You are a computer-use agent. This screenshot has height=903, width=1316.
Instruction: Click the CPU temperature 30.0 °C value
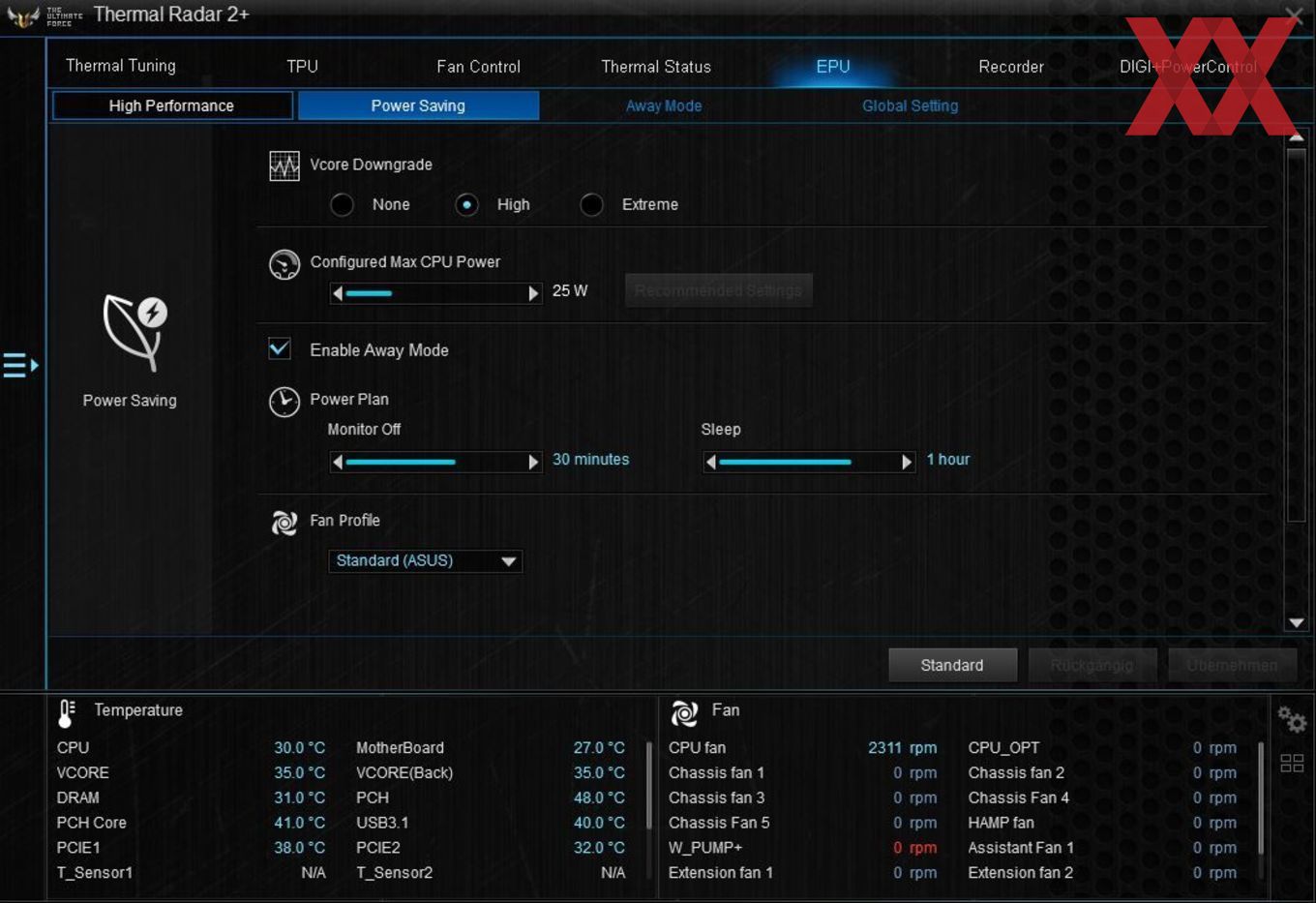click(300, 748)
